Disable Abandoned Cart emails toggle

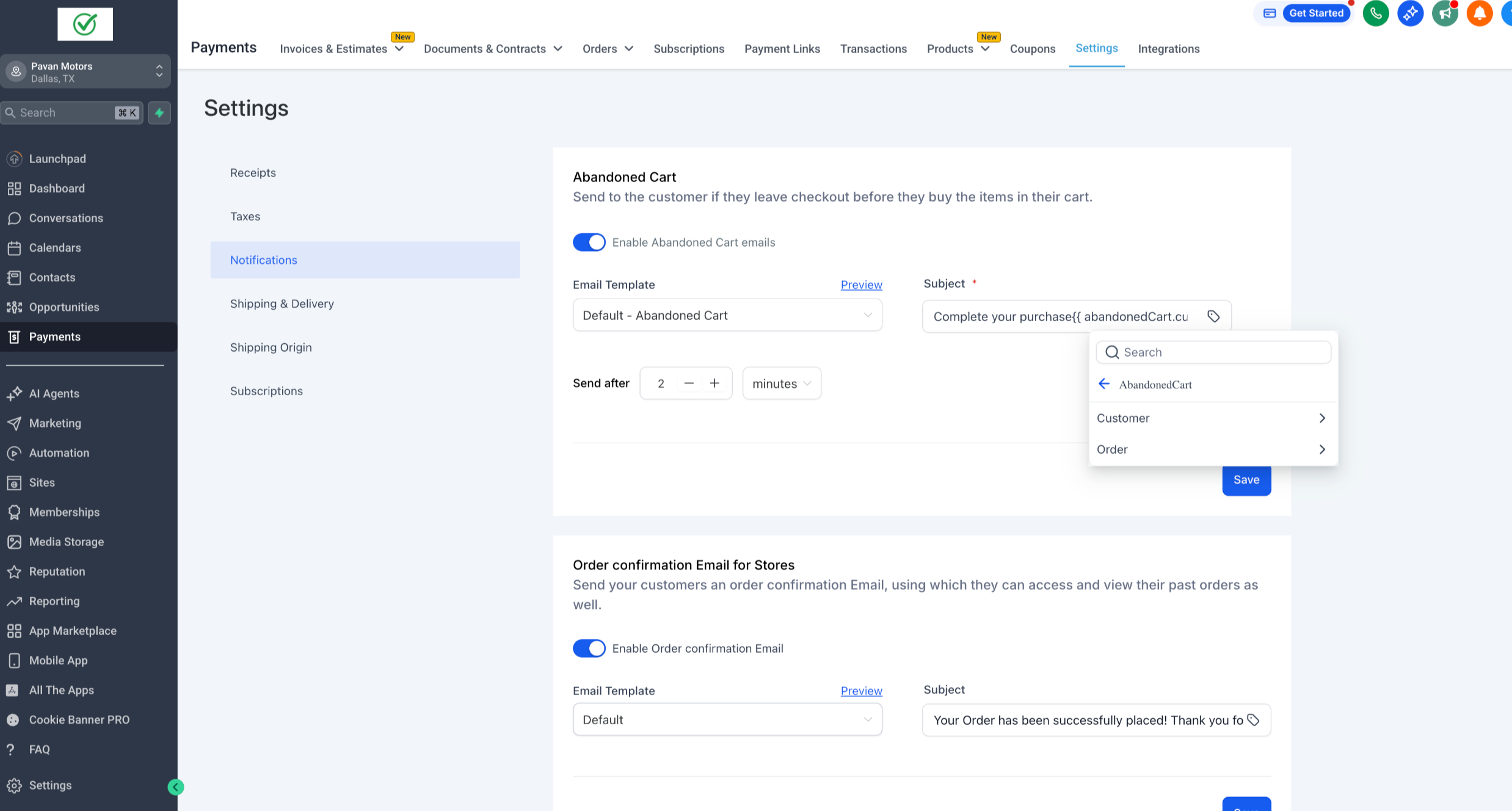pyautogui.click(x=589, y=242)
